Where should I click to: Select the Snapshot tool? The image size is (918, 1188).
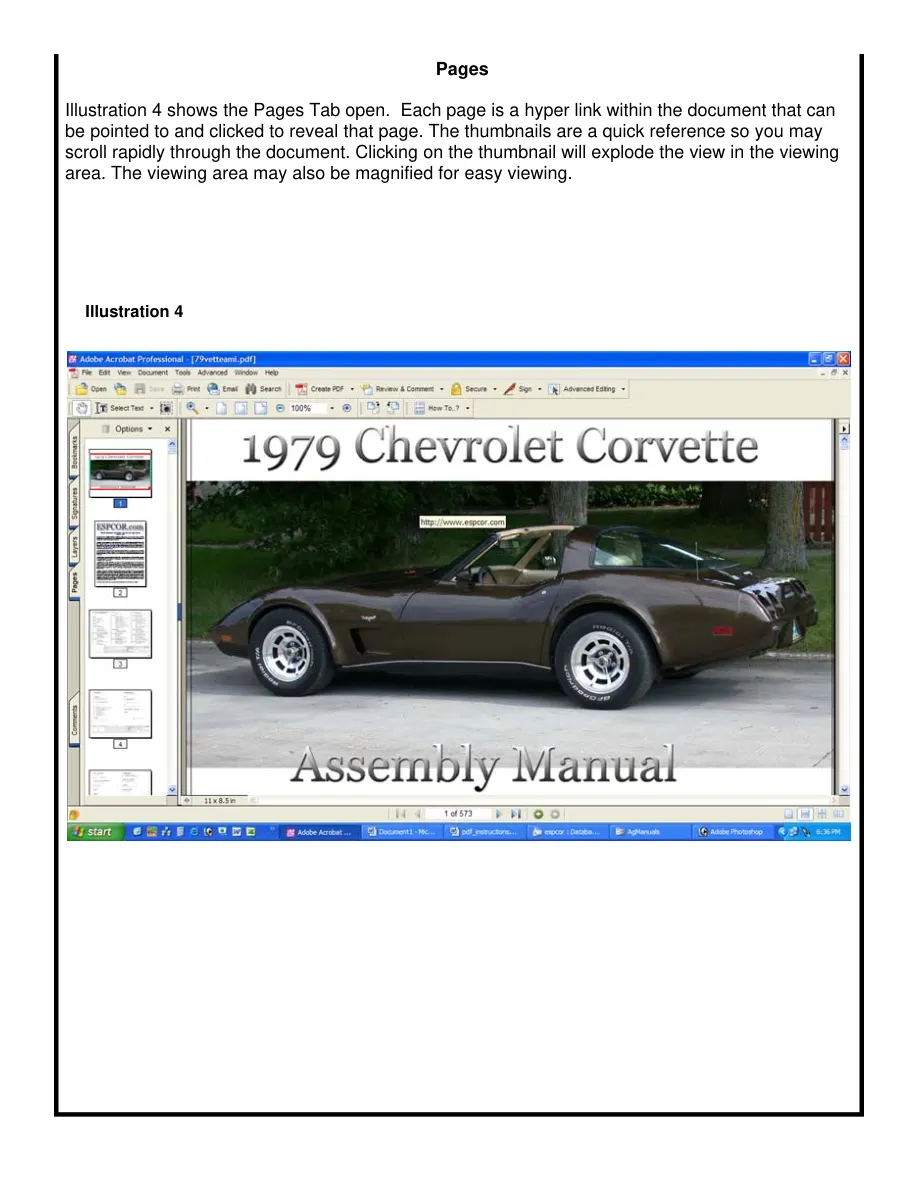(x=166, y=408)
